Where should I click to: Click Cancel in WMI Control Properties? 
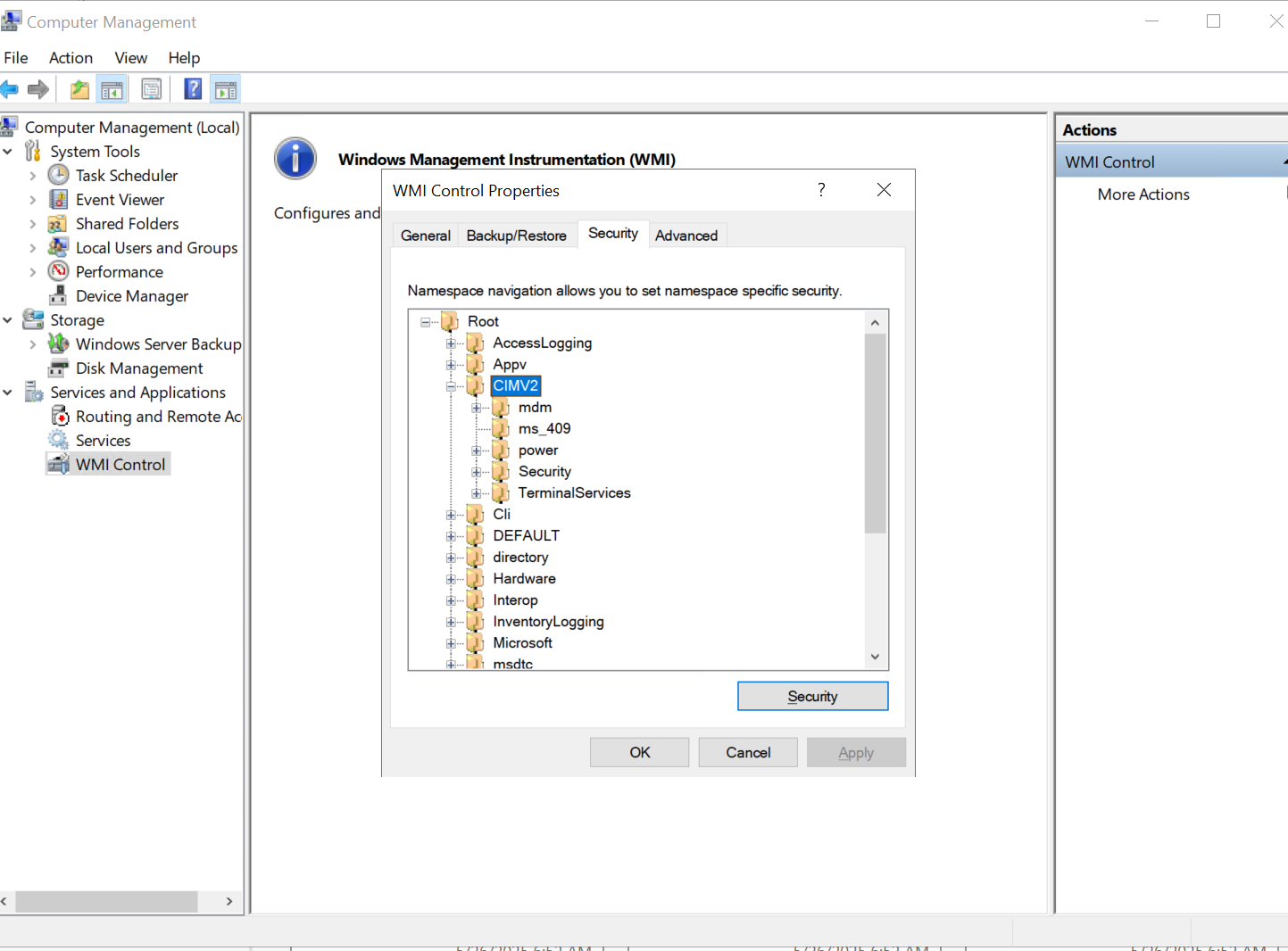[748, 752]
